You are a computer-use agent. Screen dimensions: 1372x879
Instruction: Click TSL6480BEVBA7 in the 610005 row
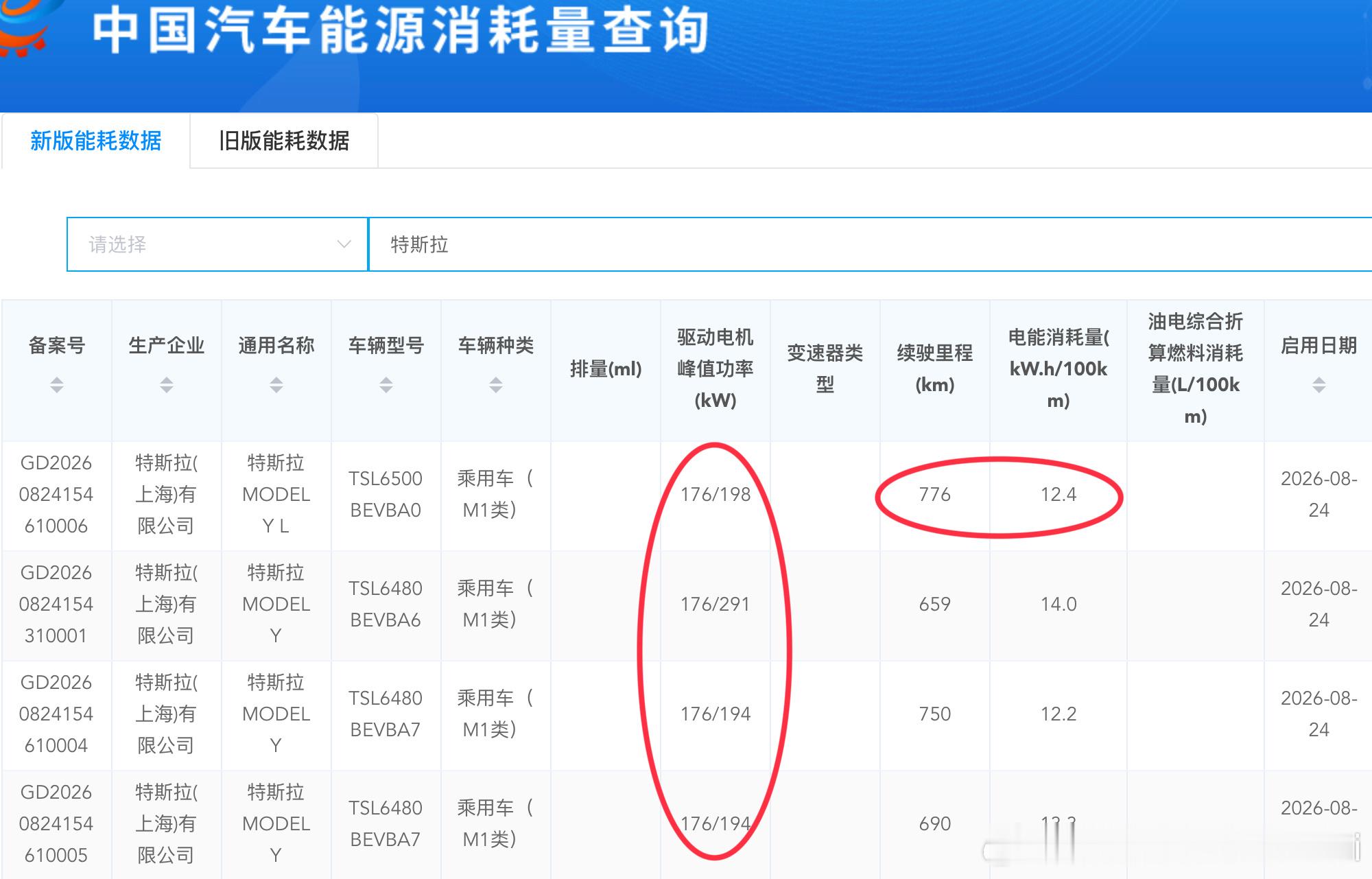386,824
